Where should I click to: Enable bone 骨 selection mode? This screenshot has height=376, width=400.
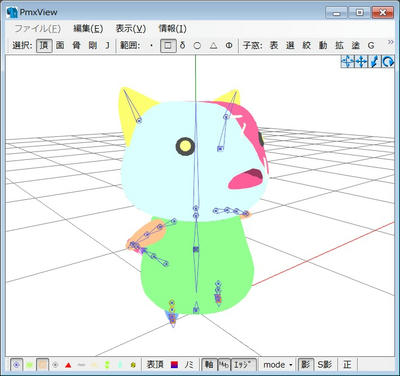click(76, 45)
